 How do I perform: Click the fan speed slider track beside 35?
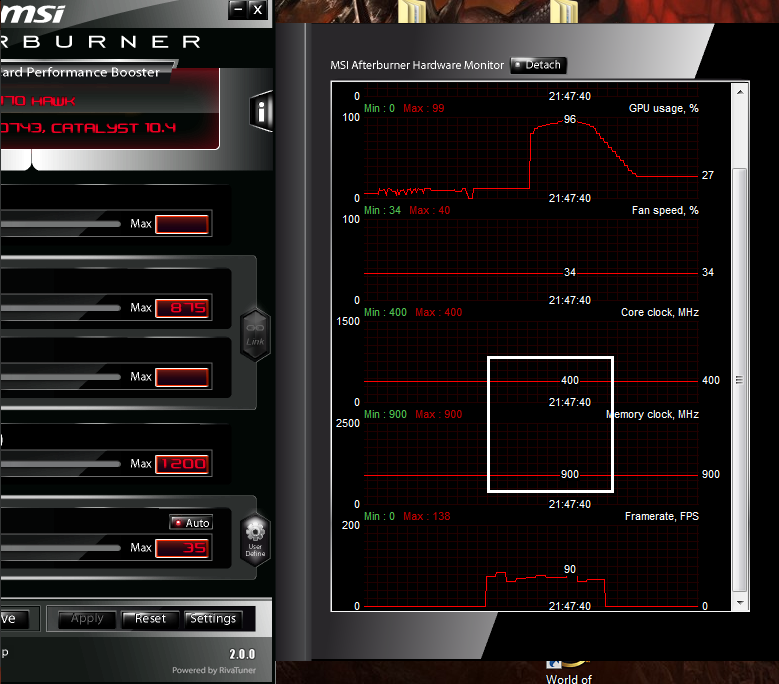60,548
